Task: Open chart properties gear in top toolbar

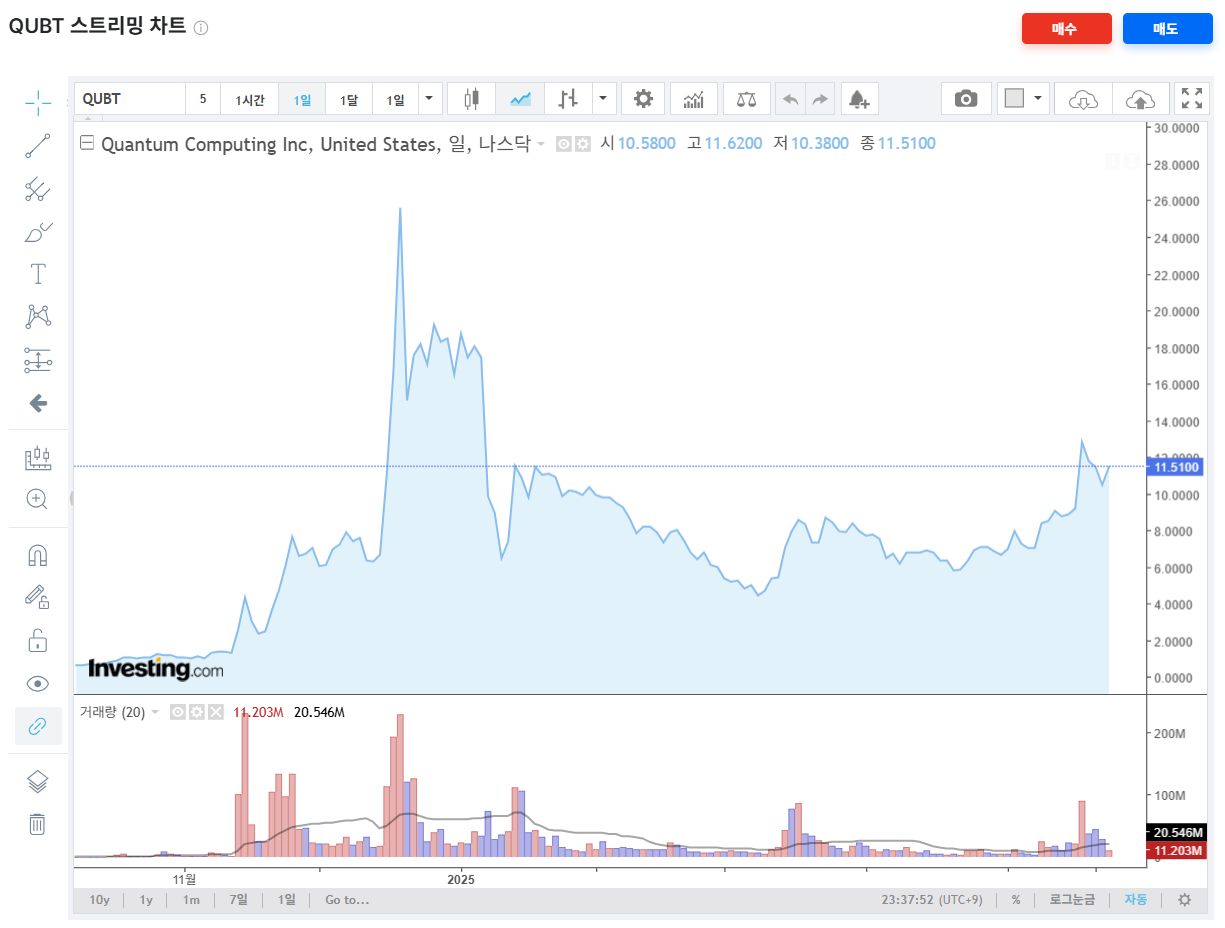Action: click(x=643, y=99)
